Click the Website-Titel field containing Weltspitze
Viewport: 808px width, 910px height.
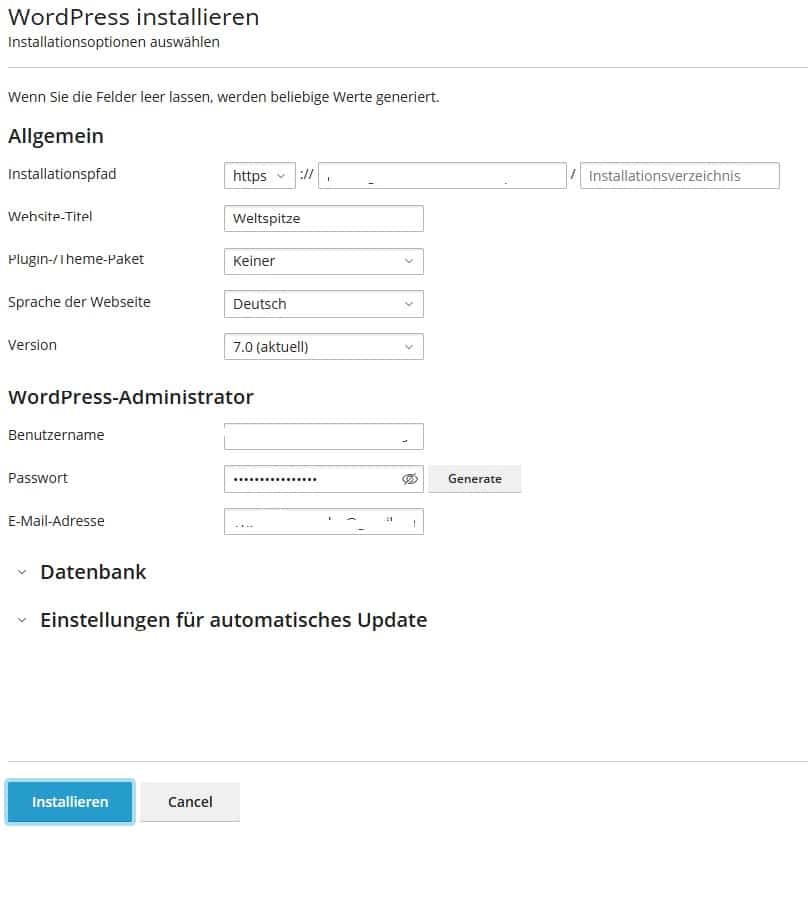324,218
